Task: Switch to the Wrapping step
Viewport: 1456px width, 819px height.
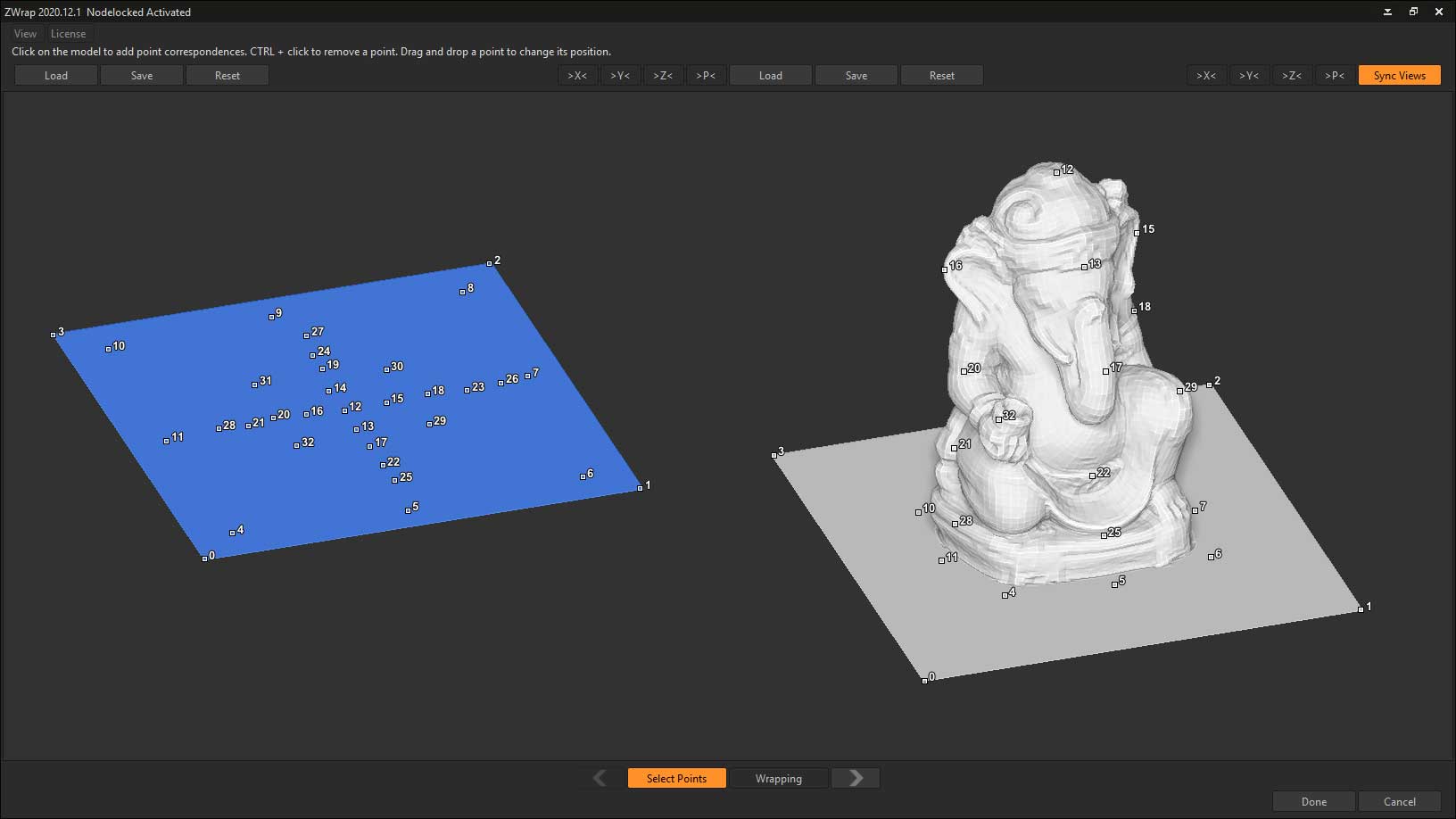Action: [x=779, y=779]
